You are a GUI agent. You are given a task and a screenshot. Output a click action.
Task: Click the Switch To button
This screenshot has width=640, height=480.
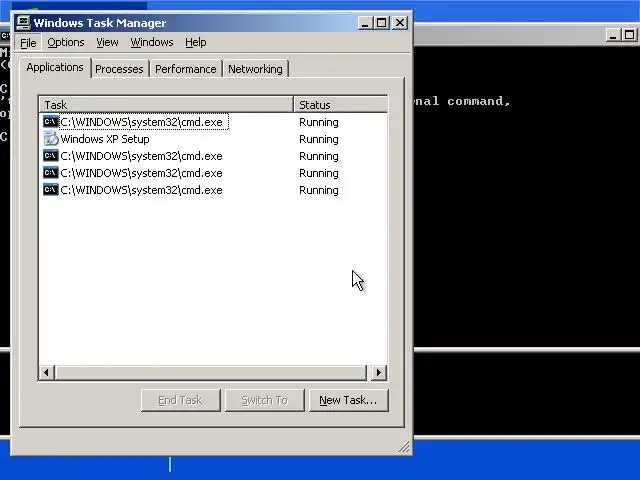(264, 400)
